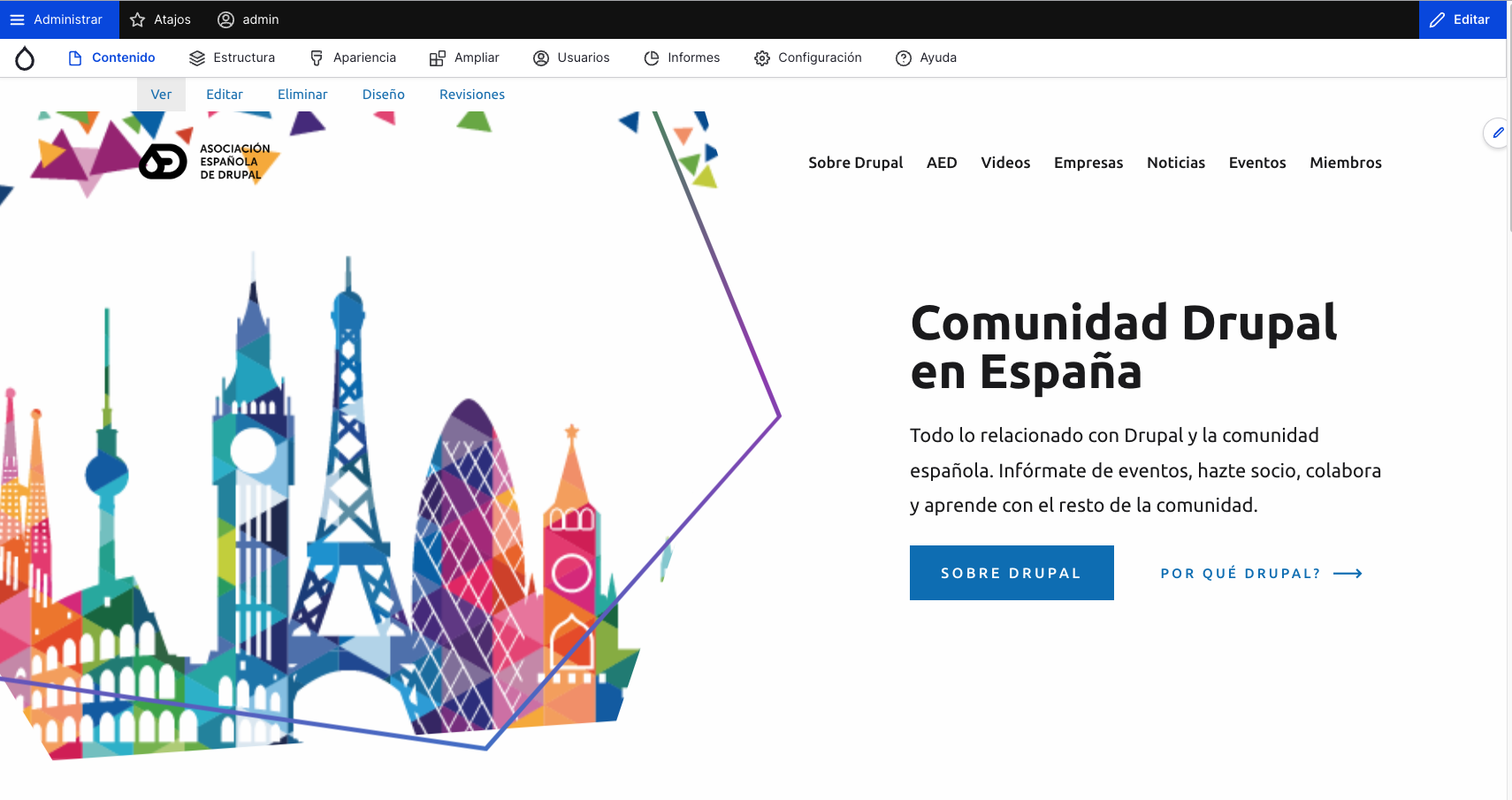
Task: Switch to the Diseño tab
Action: [384, 95]
